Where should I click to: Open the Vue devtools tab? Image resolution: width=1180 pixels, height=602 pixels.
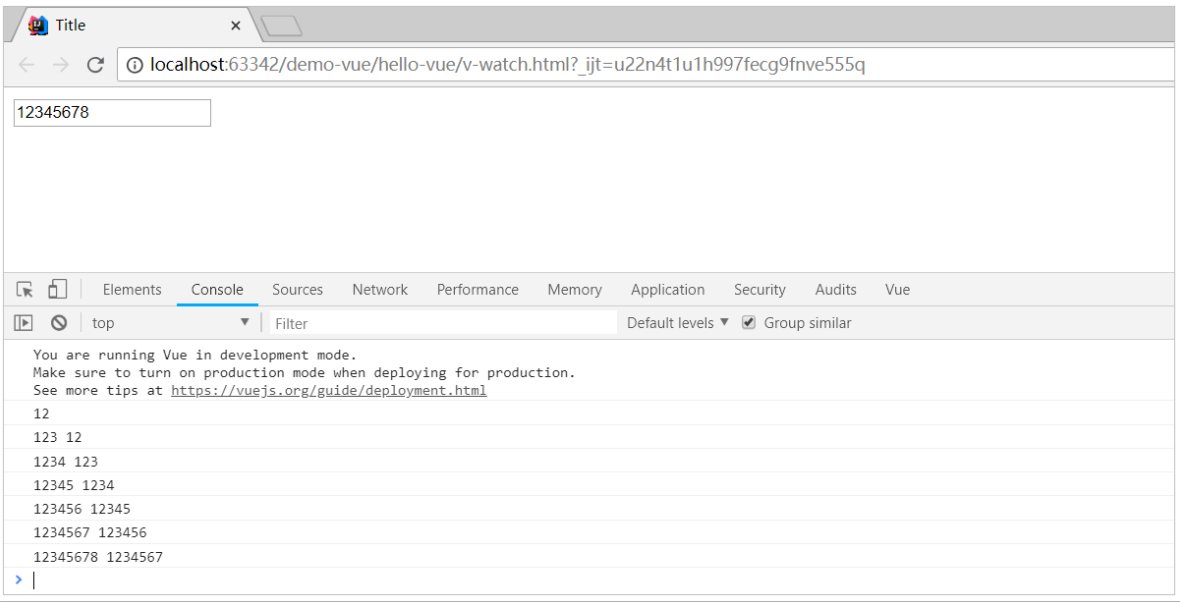click(897, 290)
